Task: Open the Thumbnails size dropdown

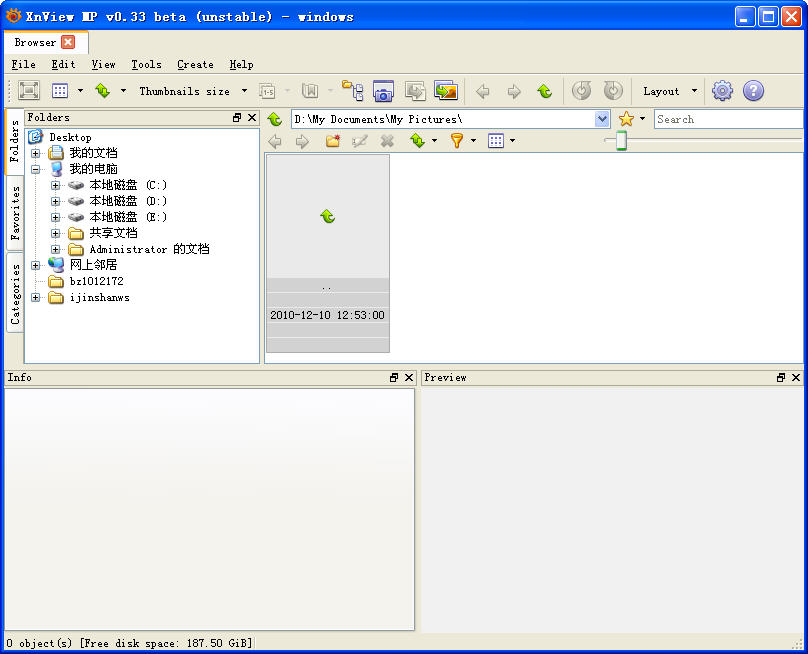Action: pyautogui.click(x=192, y=91)
